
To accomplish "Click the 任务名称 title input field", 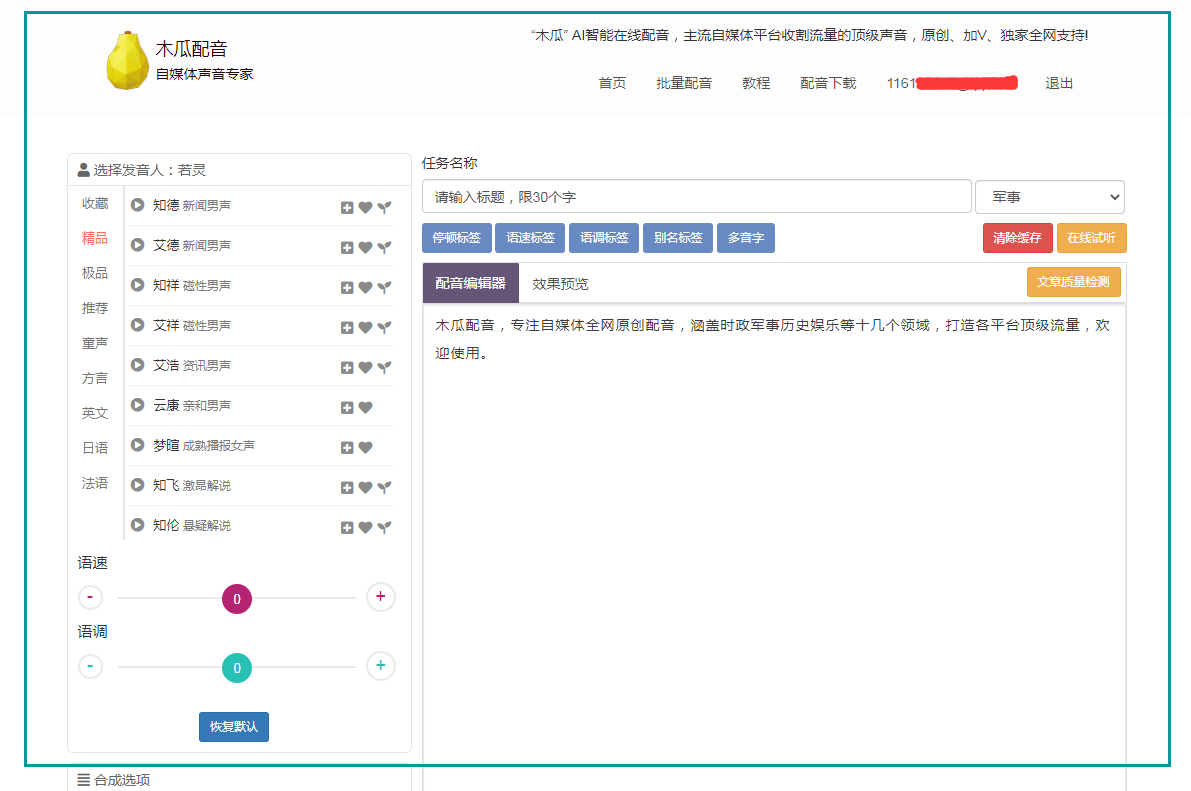I will click(x=696, y=197).
